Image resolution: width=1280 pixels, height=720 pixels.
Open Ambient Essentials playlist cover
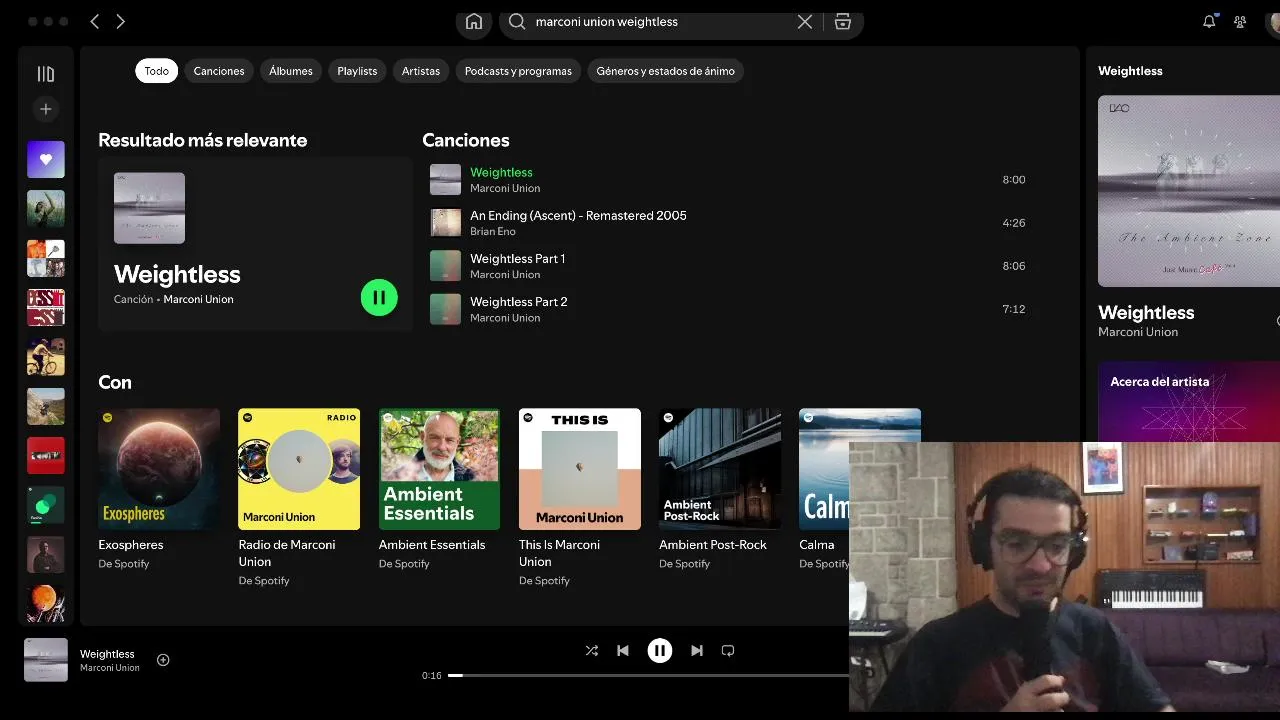[x=439, y=469]
